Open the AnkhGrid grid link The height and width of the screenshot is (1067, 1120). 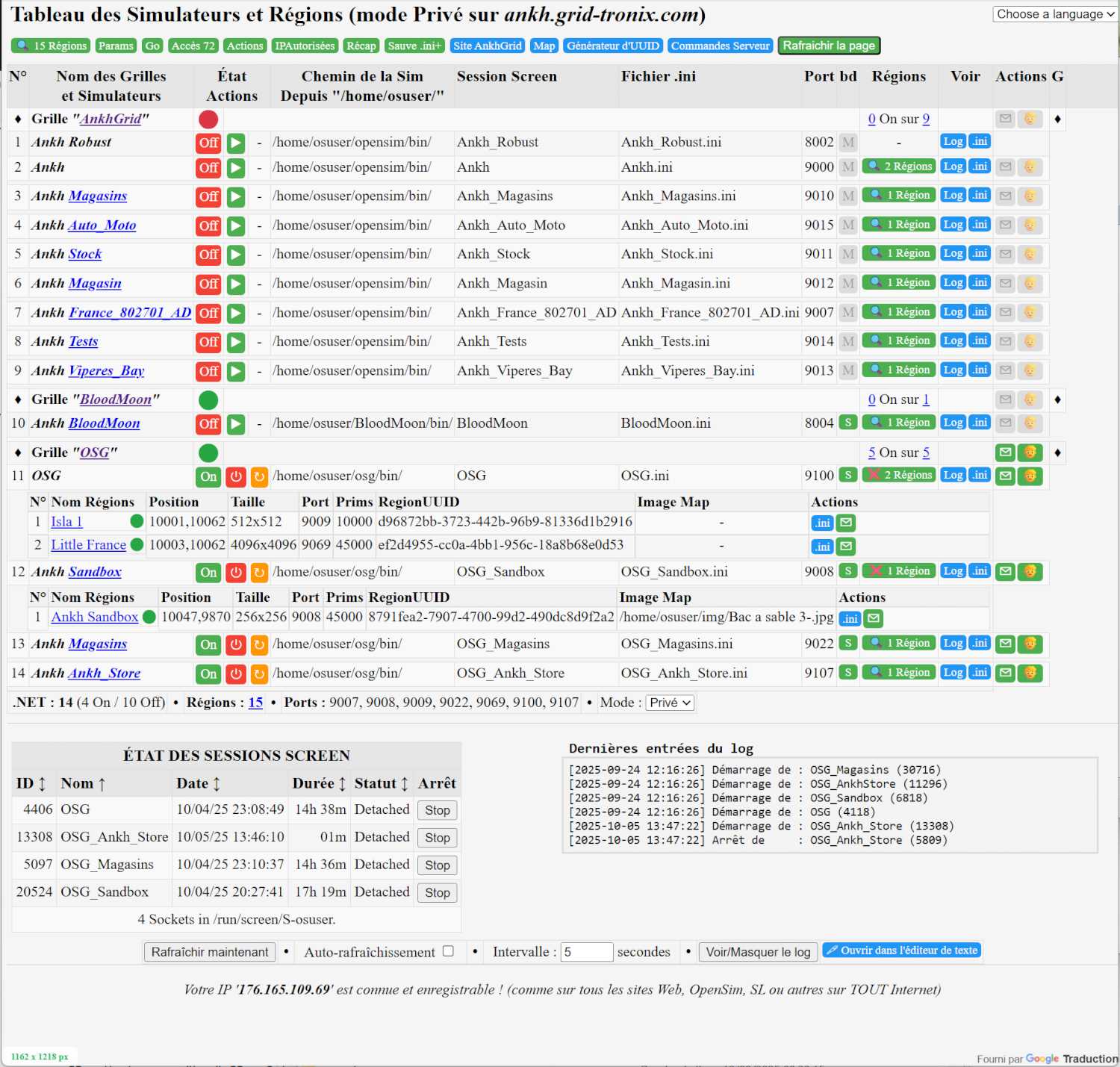click(x=111, y=119)
